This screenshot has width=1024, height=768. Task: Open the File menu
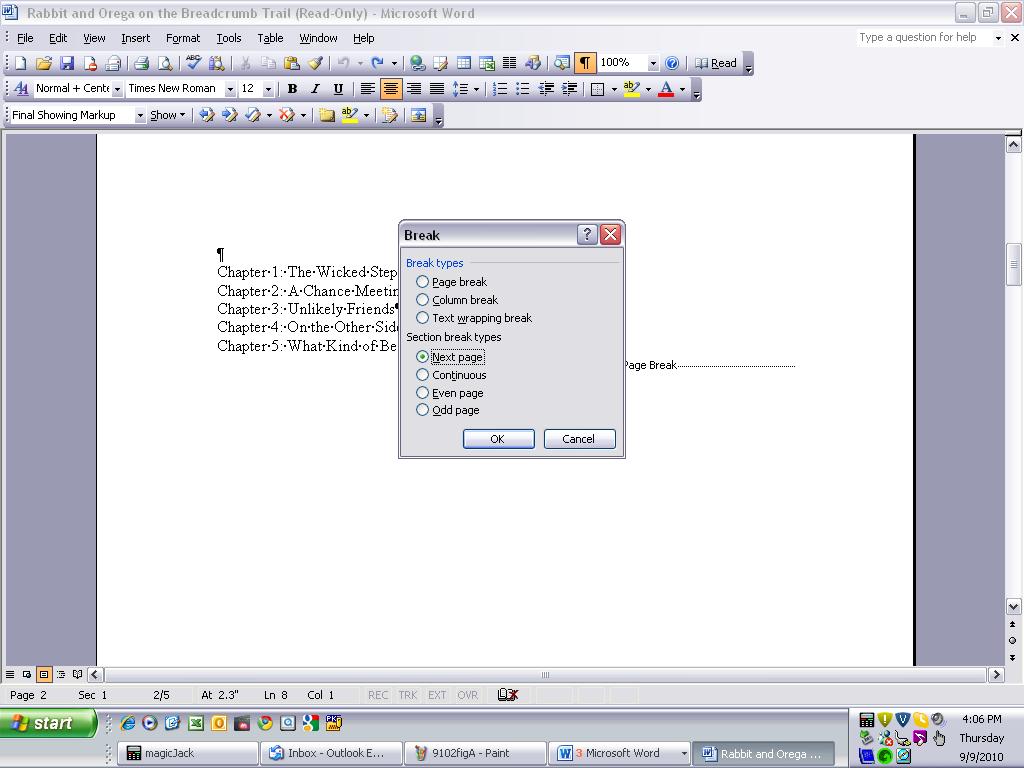click(x=25, y=38)
